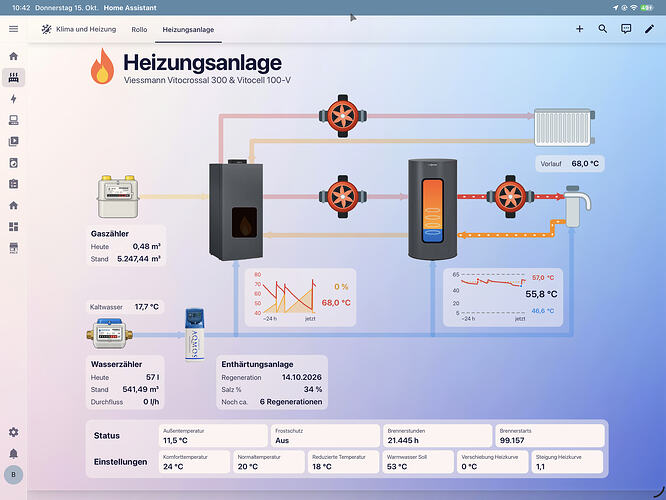666x500 pixels.
Task: Click Salz % 34 % value
Action: point(313,390)
